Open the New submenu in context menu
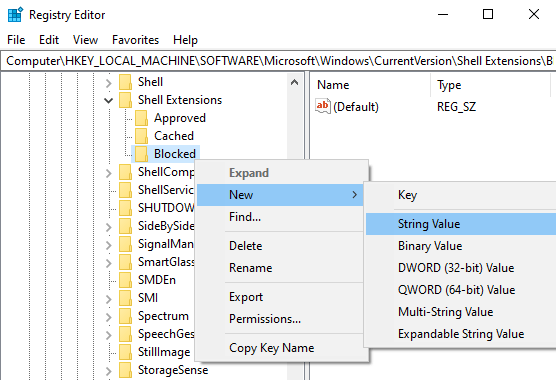The width and height of the screenshot is (556, 380). click(x=280, y=195)
